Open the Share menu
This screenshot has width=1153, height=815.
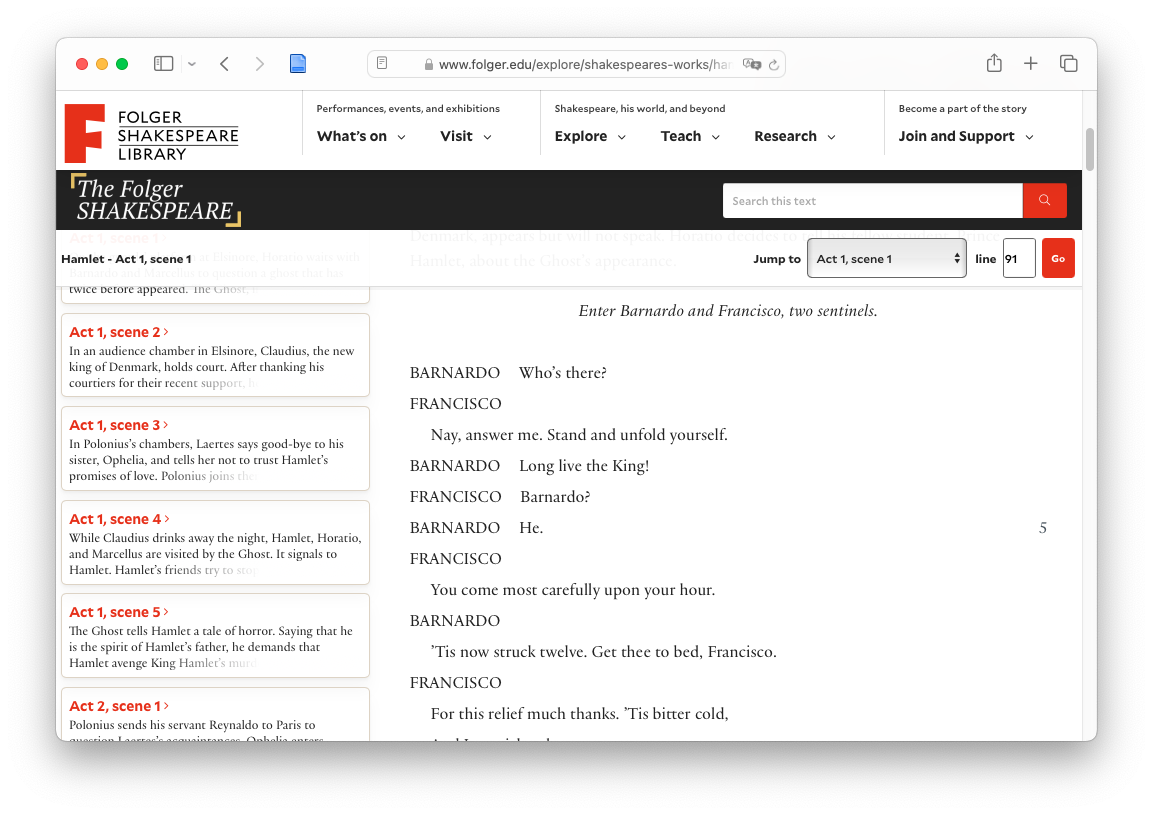coord(994,63)
